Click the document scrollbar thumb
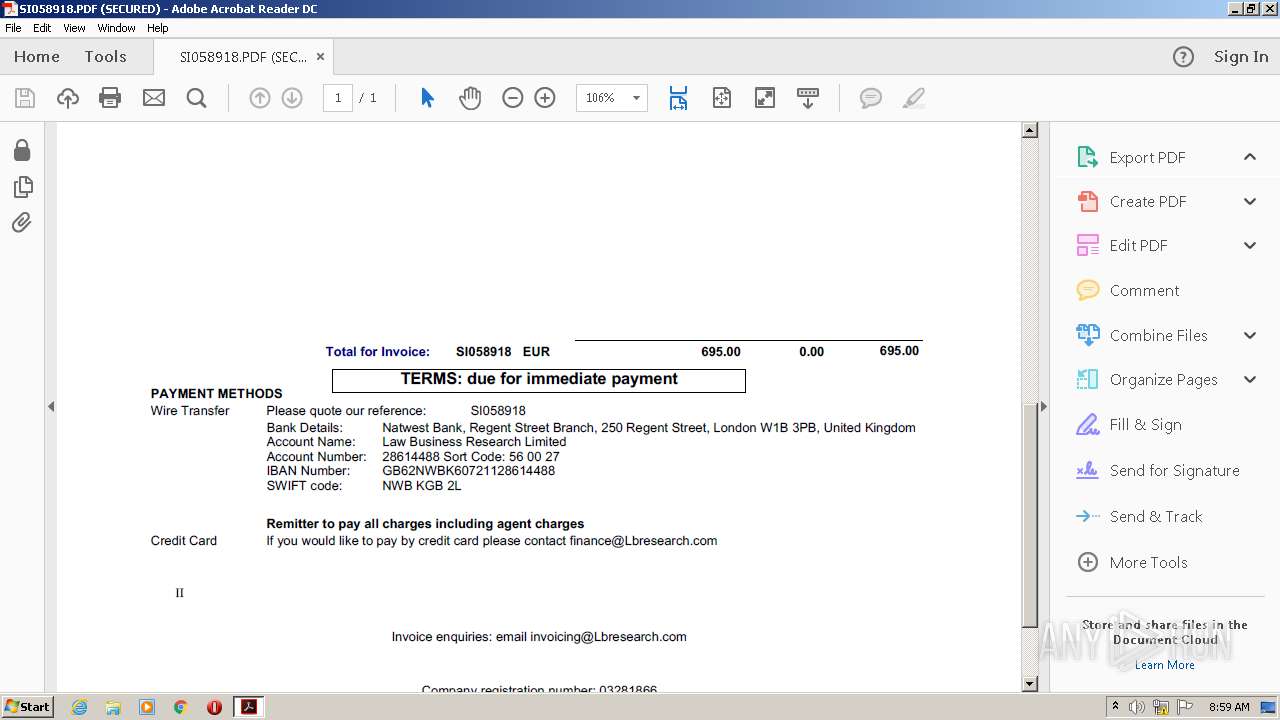This screenshot has height=720, width=1280. pyautogui.click(x=1030, y=515)
